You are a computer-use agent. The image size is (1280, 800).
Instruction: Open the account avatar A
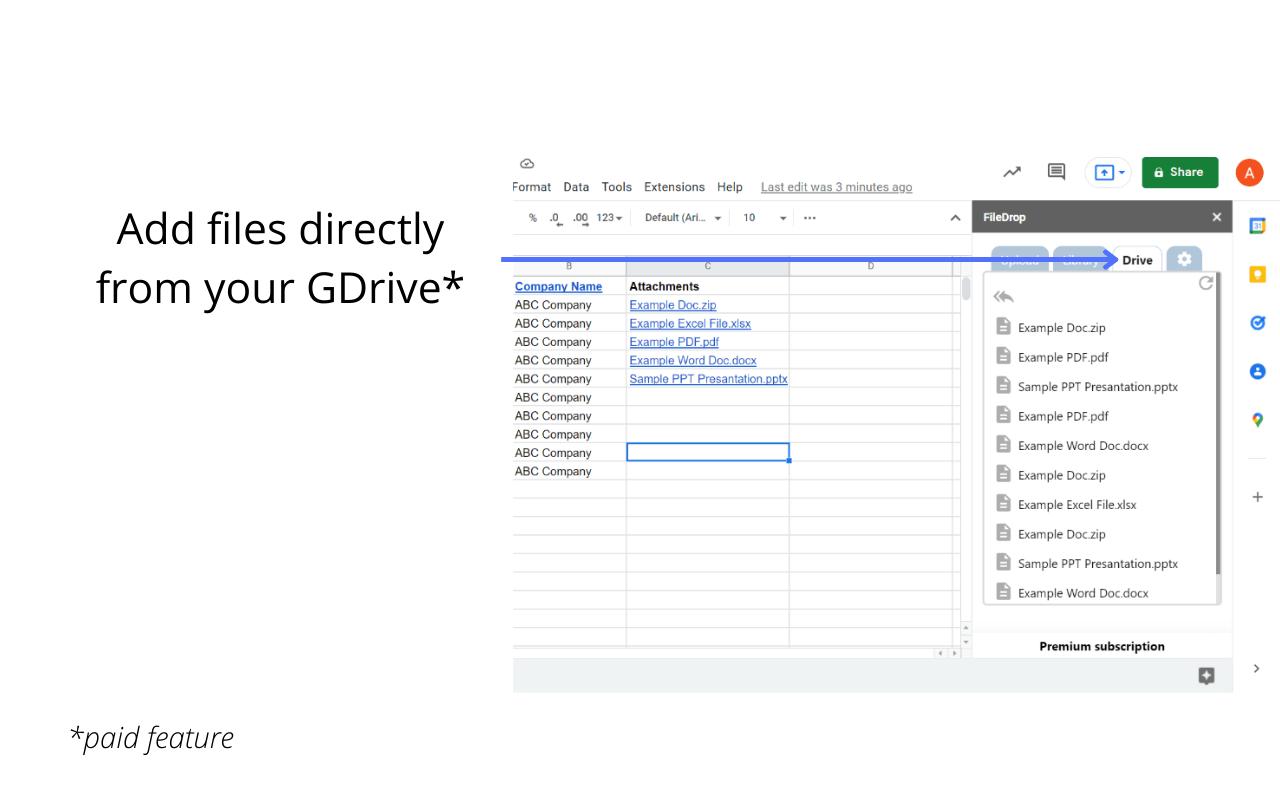(x=1249, y=172)
